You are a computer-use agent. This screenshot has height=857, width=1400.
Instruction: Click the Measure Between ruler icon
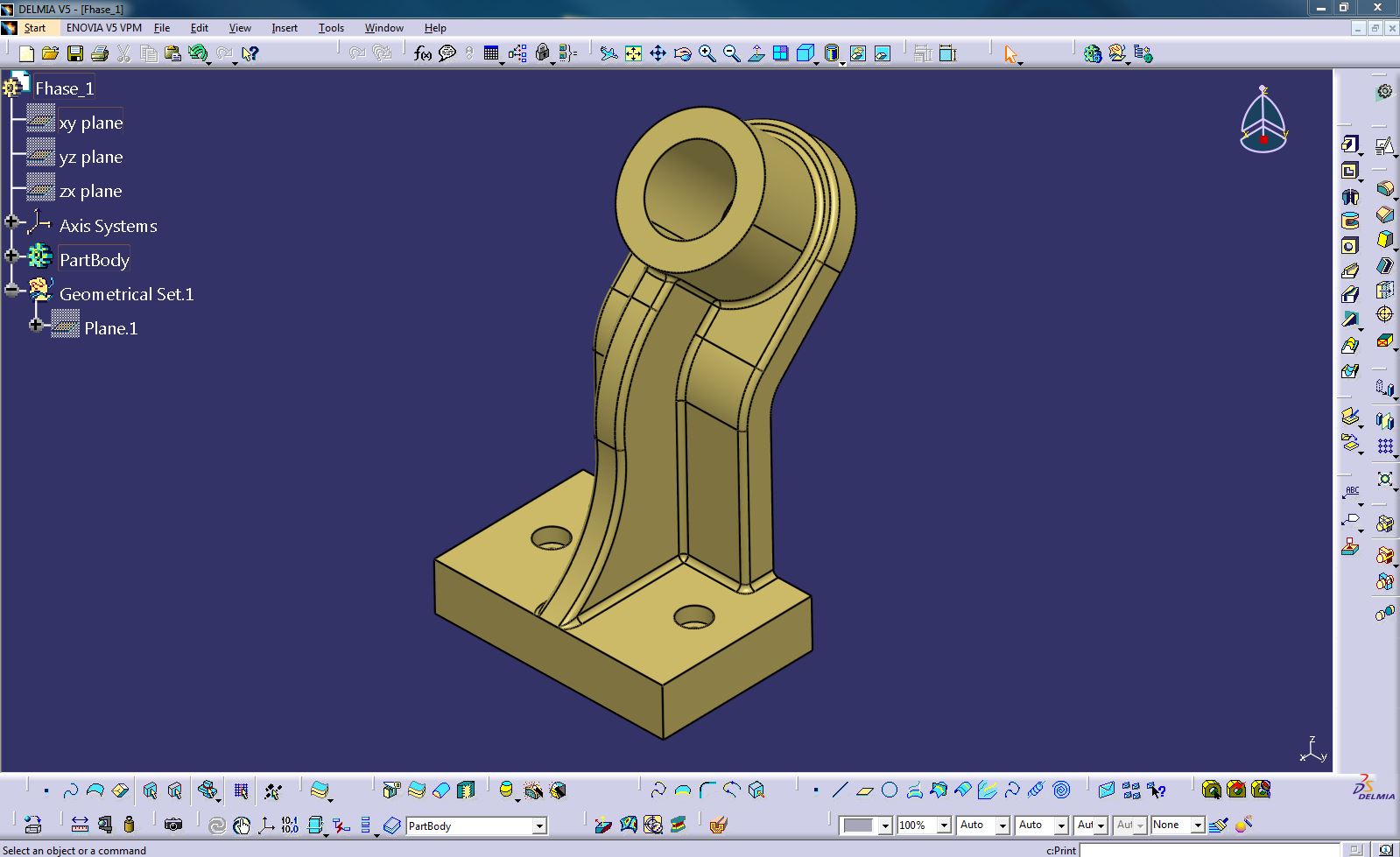pos(80,825)
